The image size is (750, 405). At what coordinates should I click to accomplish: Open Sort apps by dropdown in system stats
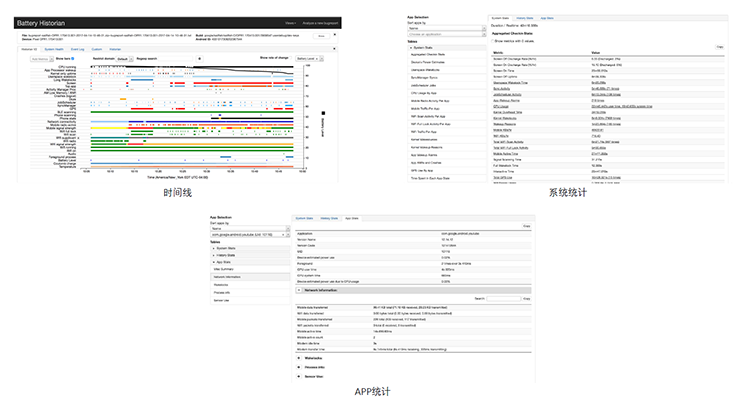pos(446,29)
